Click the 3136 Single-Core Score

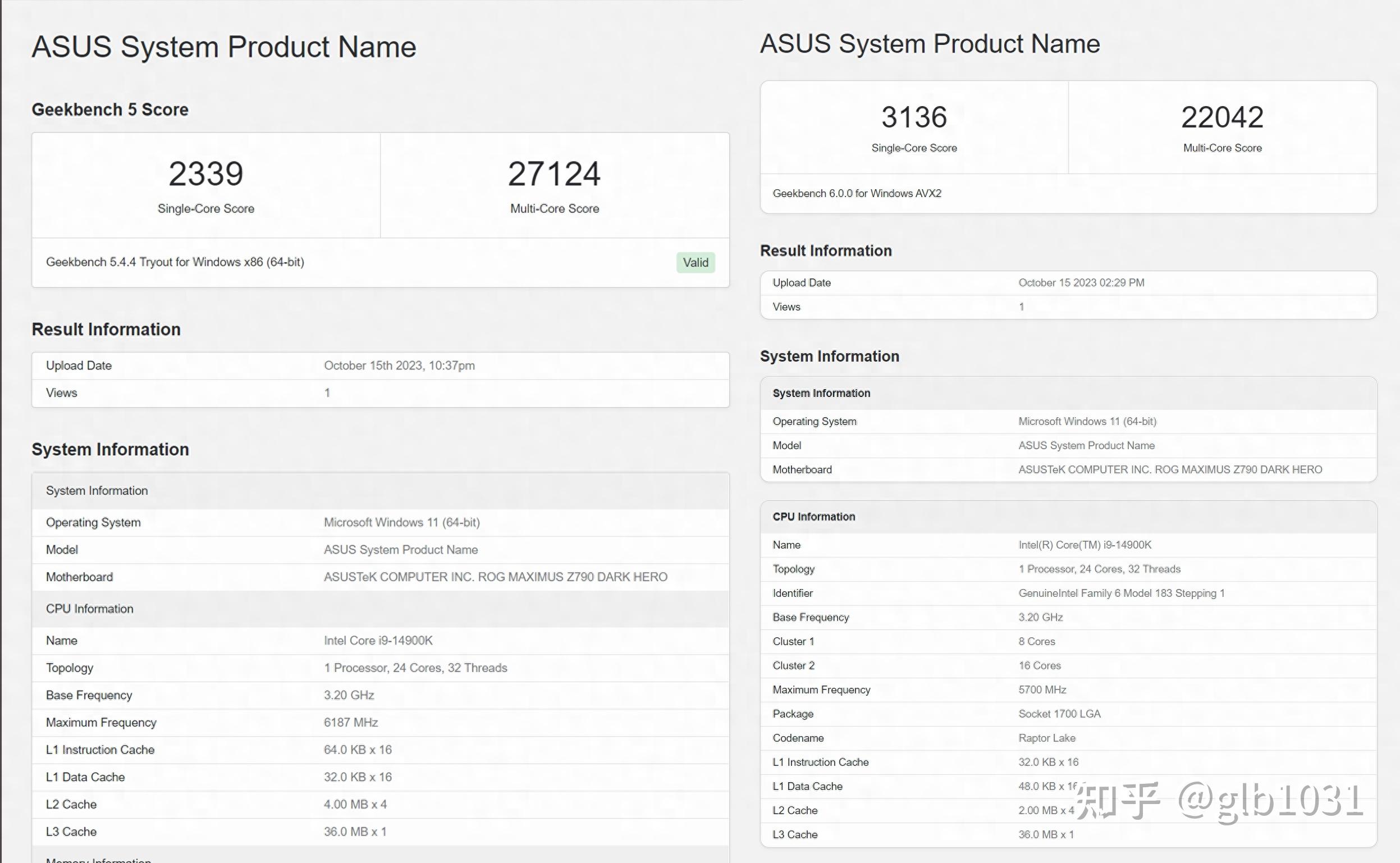click(x=913, y=117)
